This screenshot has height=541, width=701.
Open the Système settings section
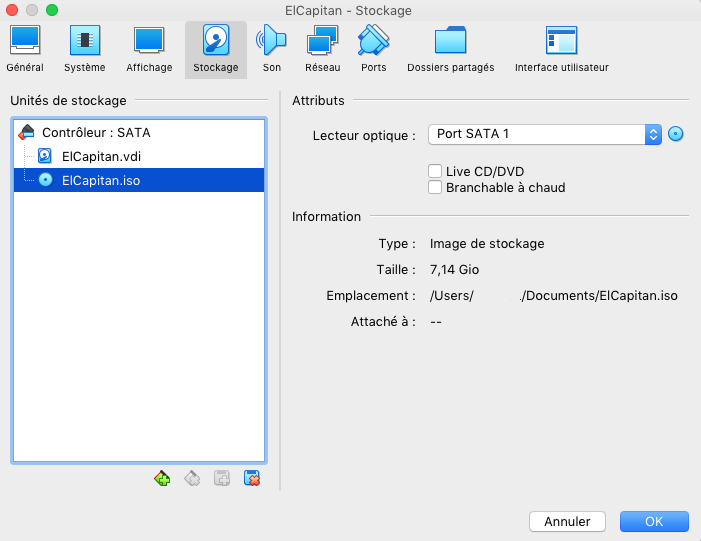[84, 49]
